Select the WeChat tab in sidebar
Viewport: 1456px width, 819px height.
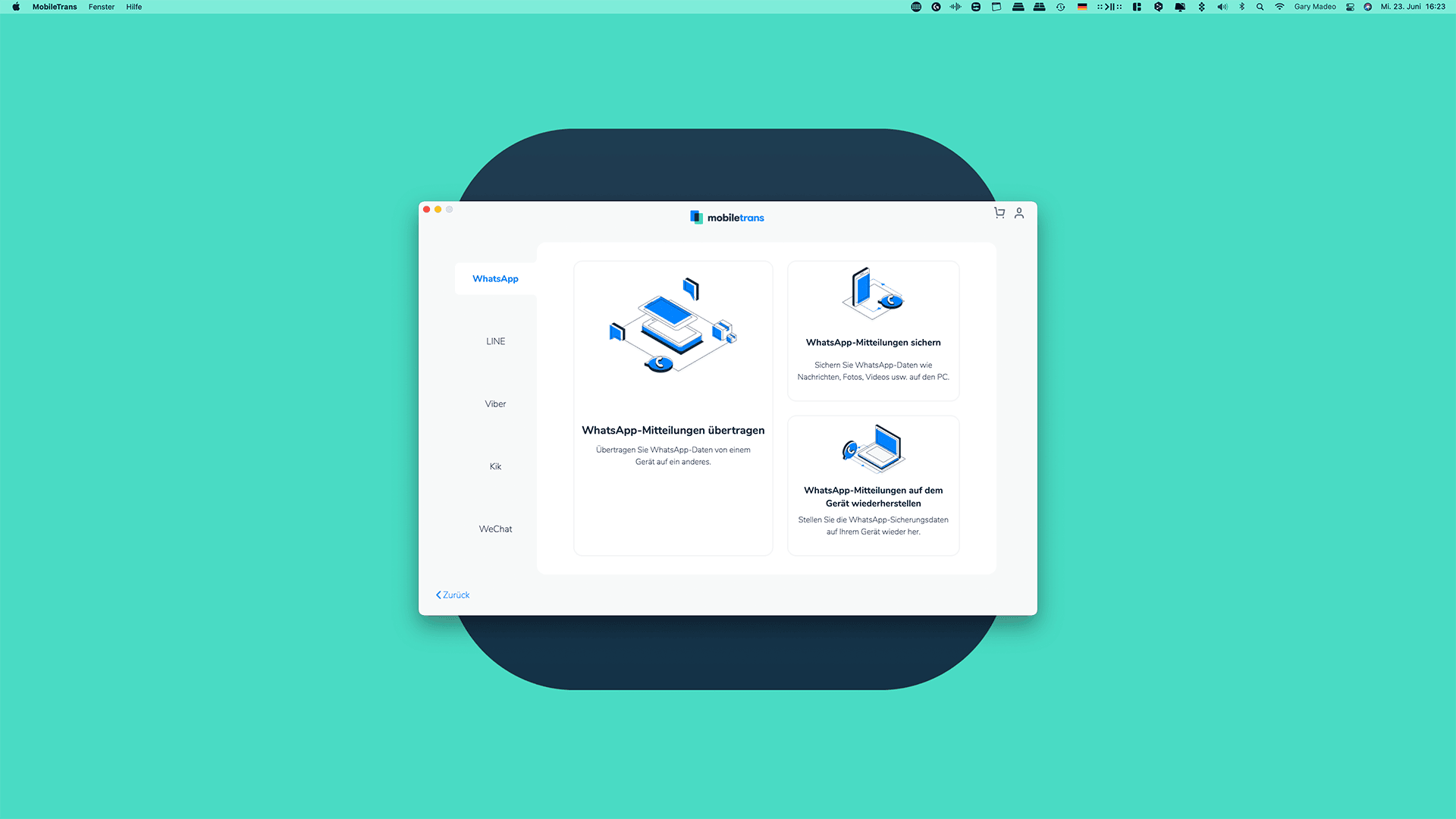coord(495,529)
